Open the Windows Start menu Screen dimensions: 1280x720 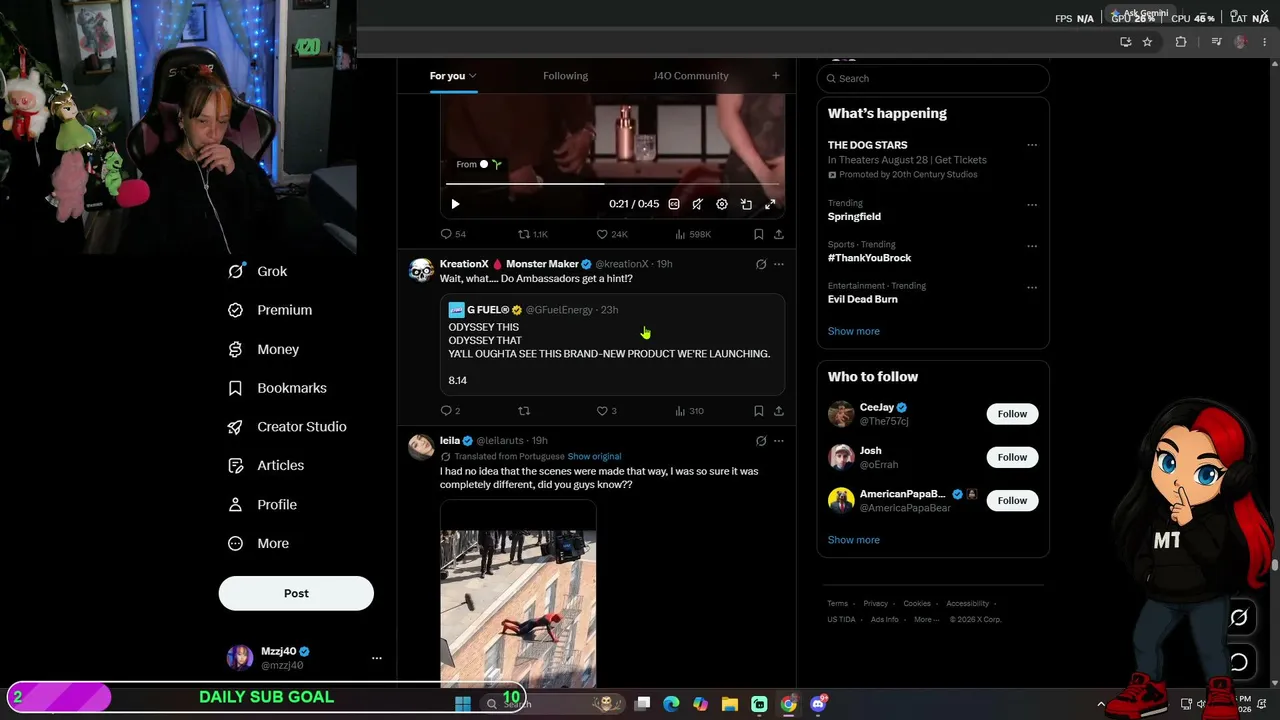(463, 704)
